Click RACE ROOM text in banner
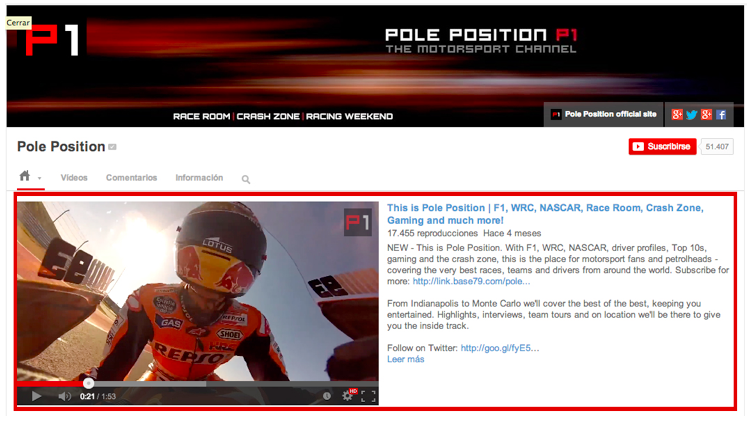This screenshot has width=754, height=421. click(201, 116)
